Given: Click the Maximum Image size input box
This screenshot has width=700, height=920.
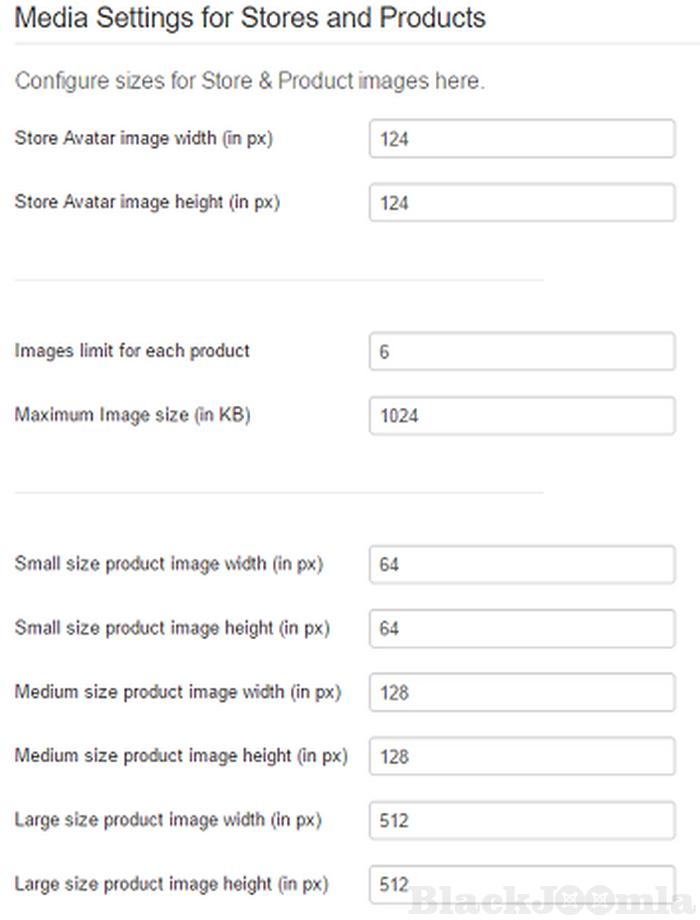Looking at the screenshot, I should [x=522, y=416].
